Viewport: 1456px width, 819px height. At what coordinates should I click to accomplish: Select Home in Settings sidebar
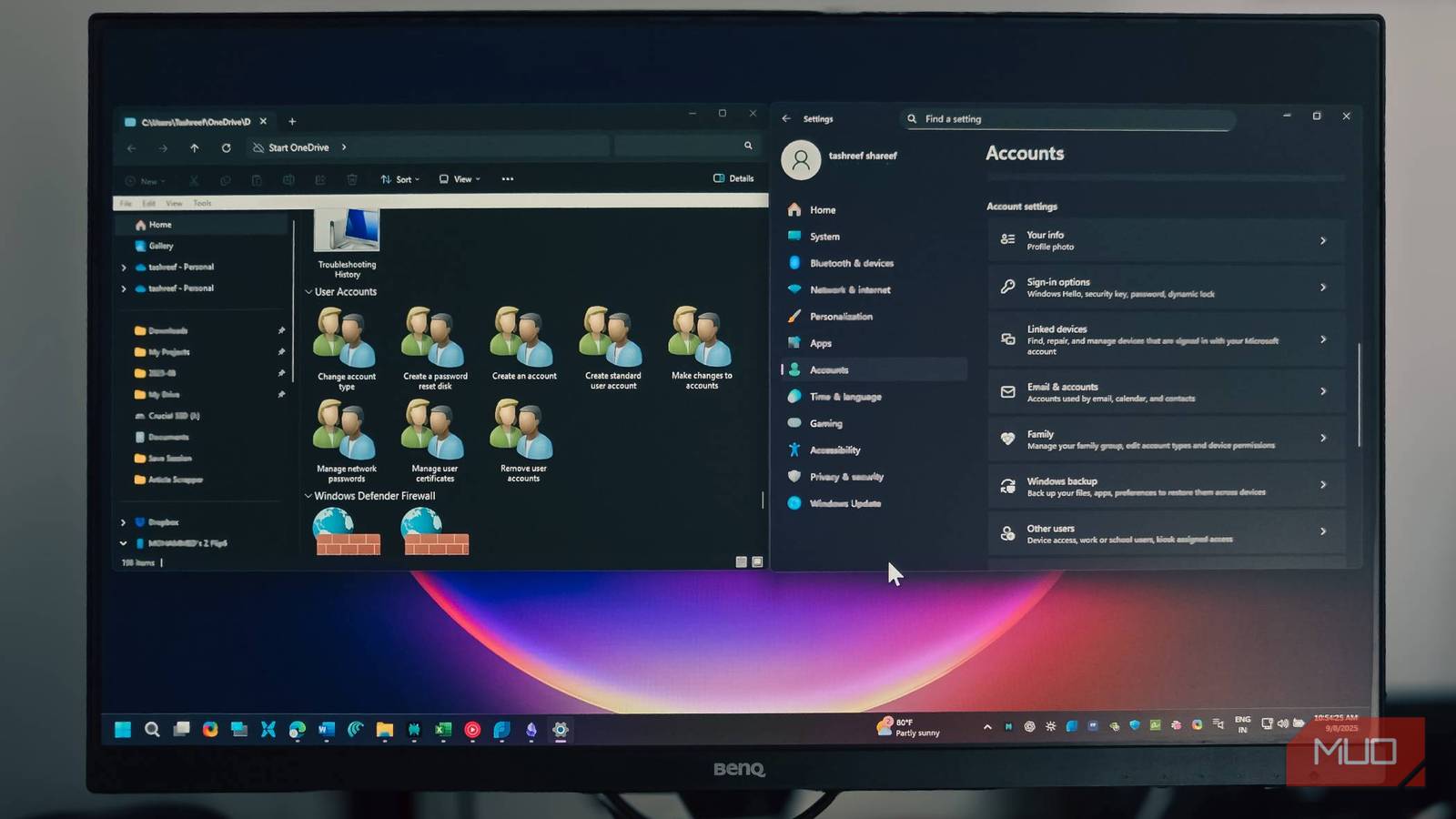click(874, 210)
